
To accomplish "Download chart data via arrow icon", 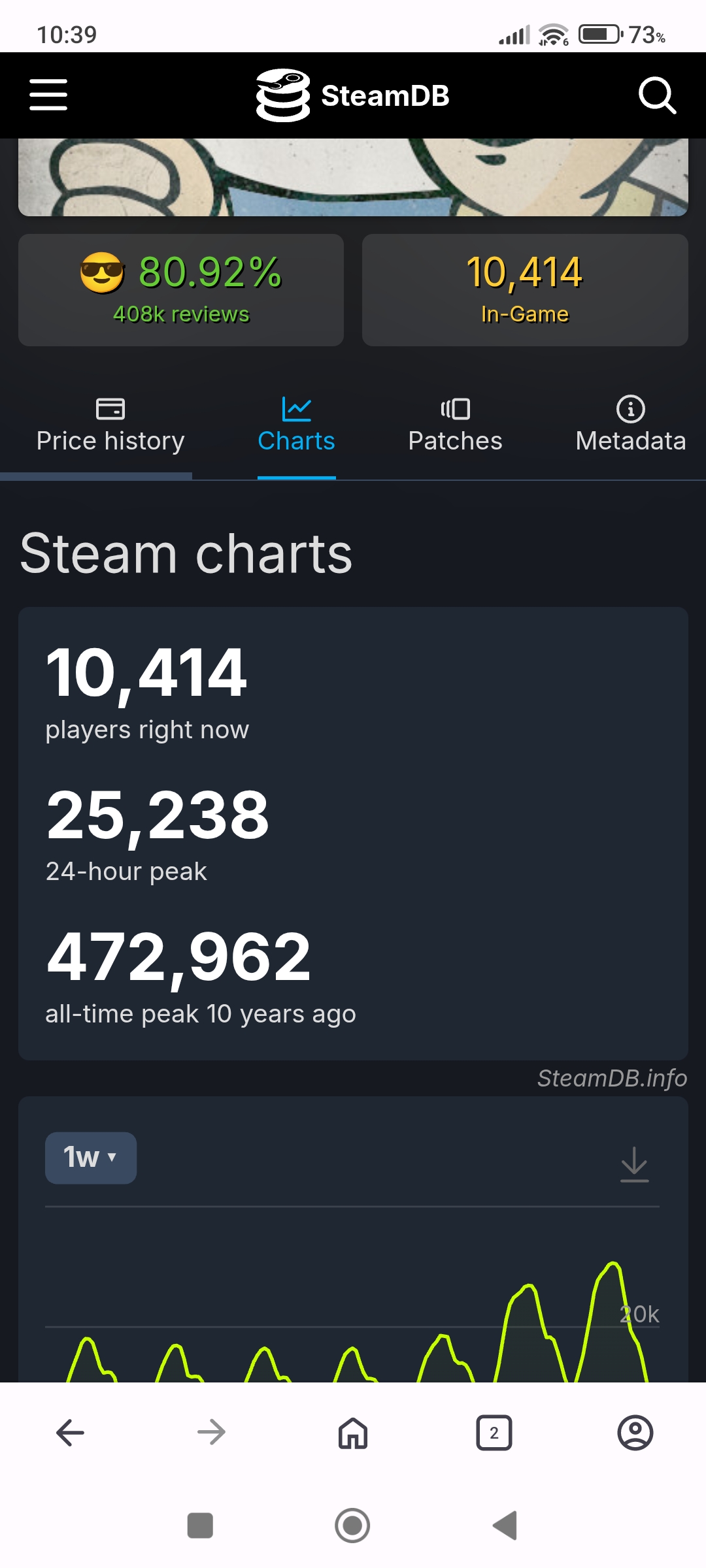I will point(634,1164).
